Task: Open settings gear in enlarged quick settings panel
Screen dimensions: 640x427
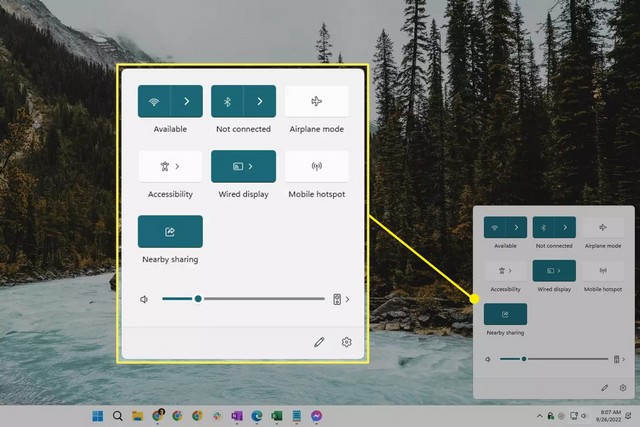Action: (347, 342)
